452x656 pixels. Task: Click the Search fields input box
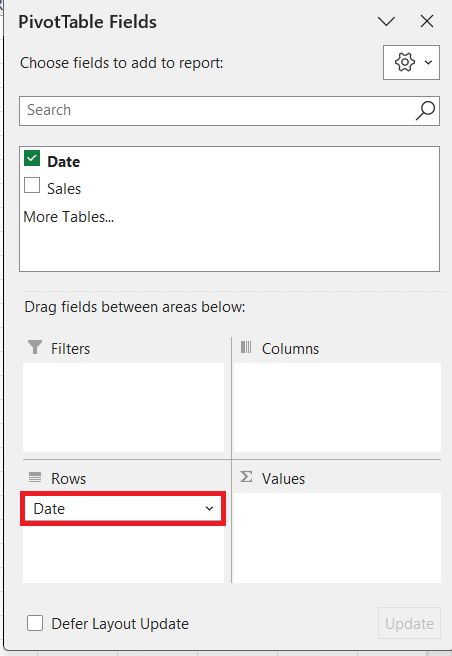click(x=229, y=110)
